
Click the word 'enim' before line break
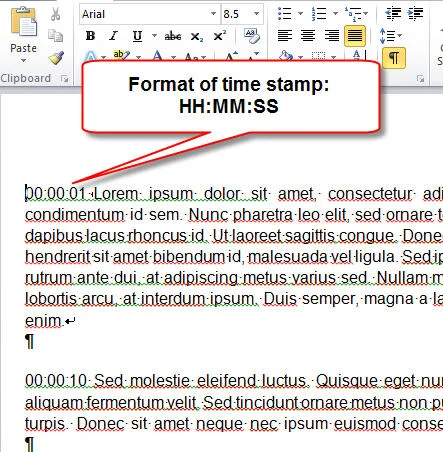click(x=43, y=321)
